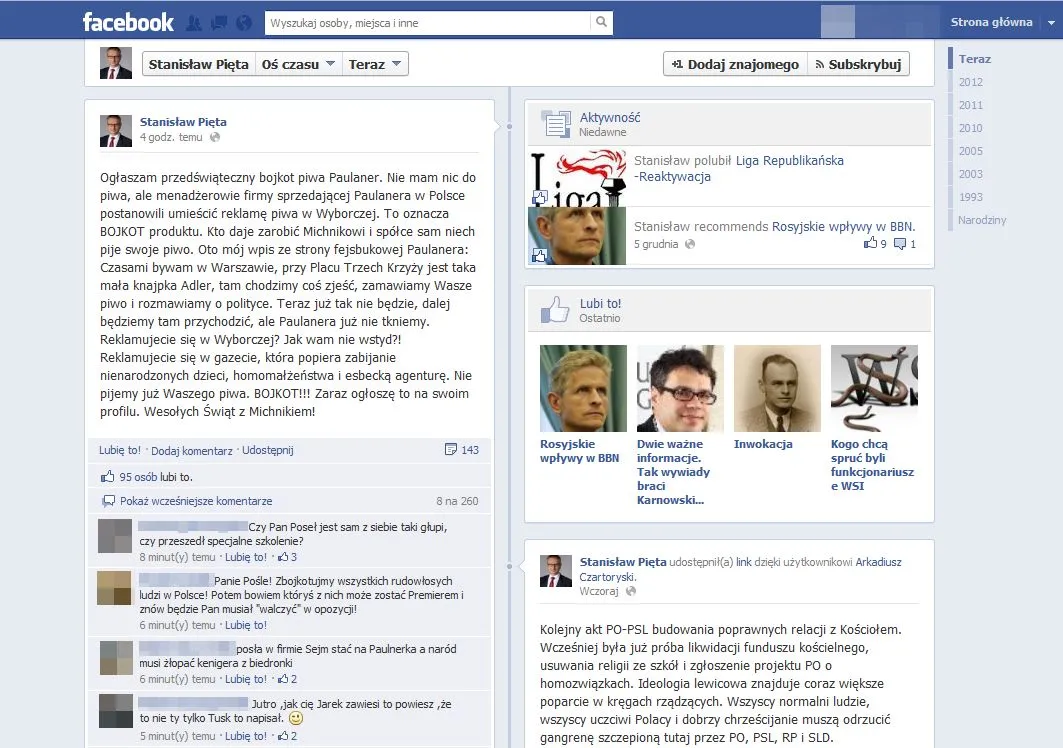Open messages icon in top bar
1063x748 pixels.
click(x=218, y=22)
